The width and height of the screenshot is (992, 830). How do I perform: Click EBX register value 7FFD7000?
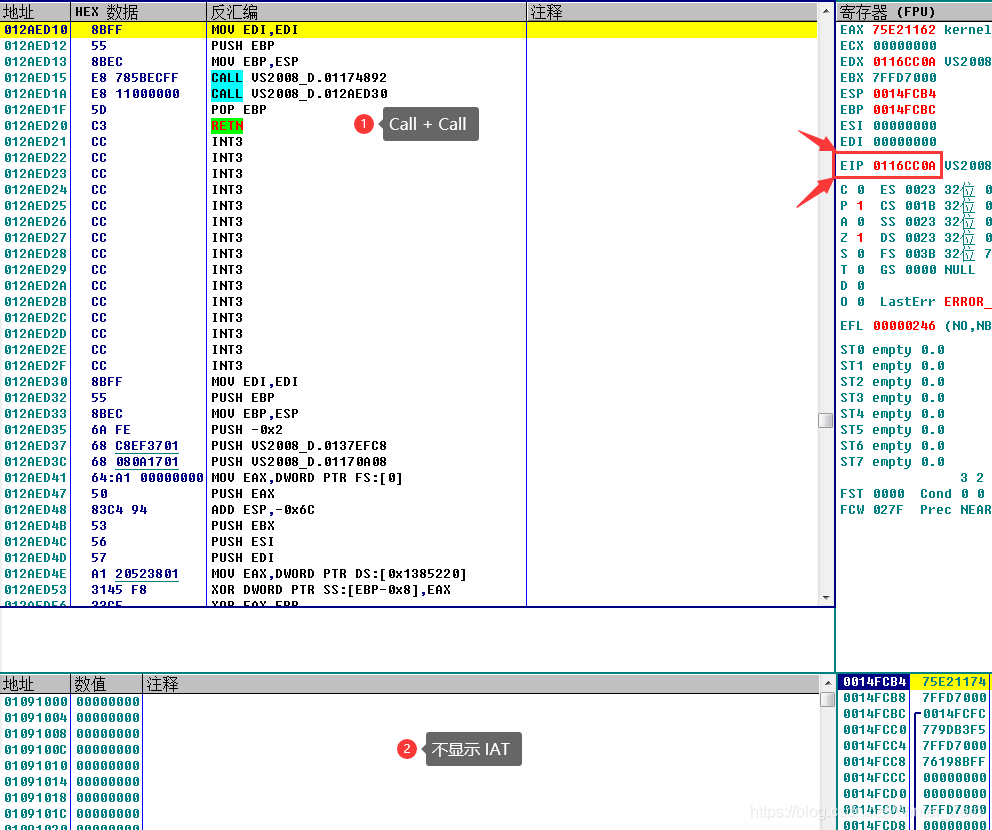pyautogui.click(x=904, y=78)
